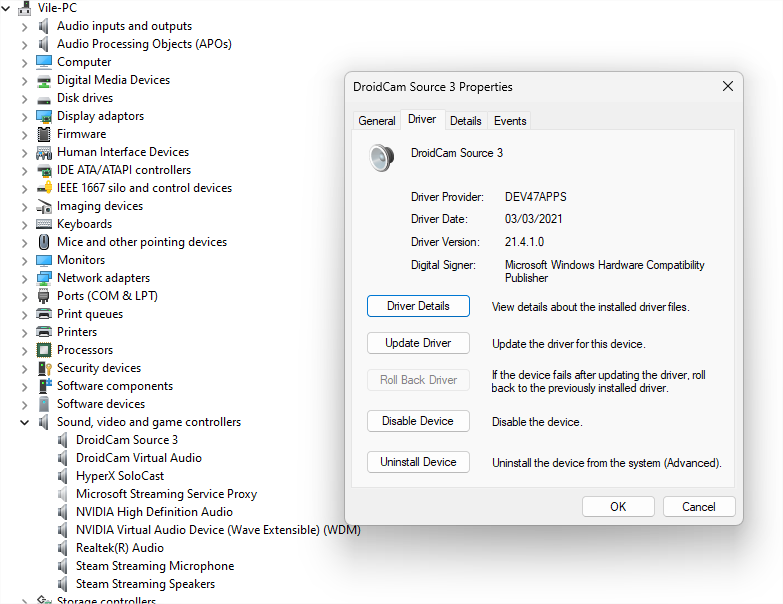The image size is (783, 604).
Task: Click the Disk drives icon
Action: click(44, 99)
